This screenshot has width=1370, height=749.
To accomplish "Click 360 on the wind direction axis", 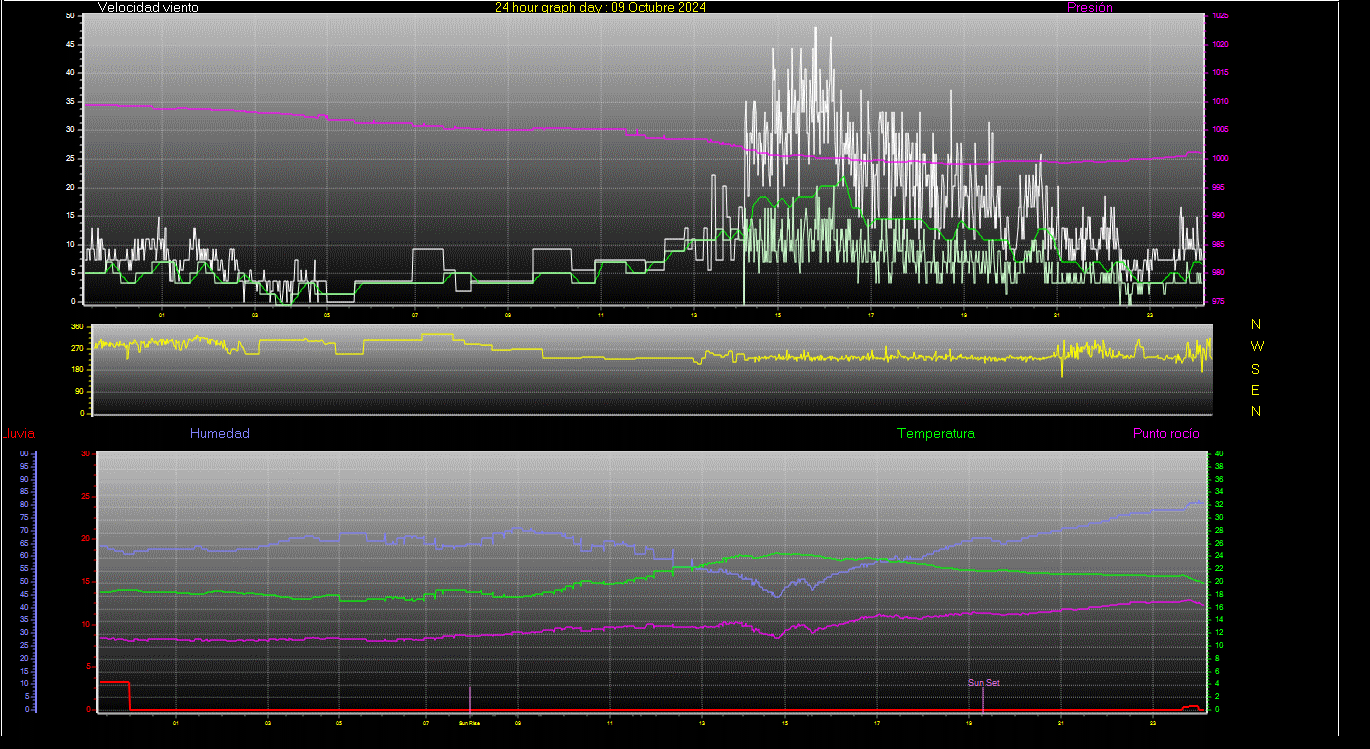I will point(77,327).
